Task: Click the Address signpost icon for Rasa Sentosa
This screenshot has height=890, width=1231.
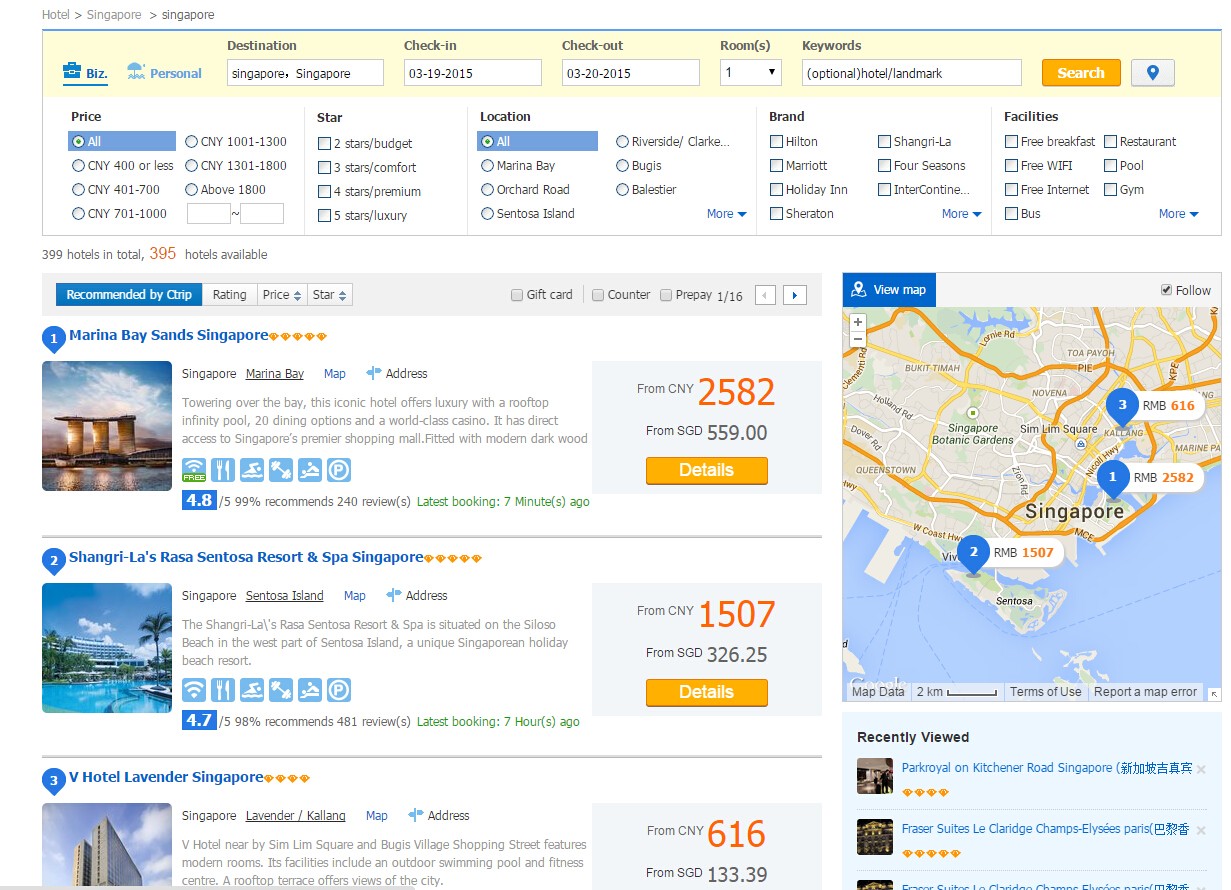Action: [x=394, y=595]
